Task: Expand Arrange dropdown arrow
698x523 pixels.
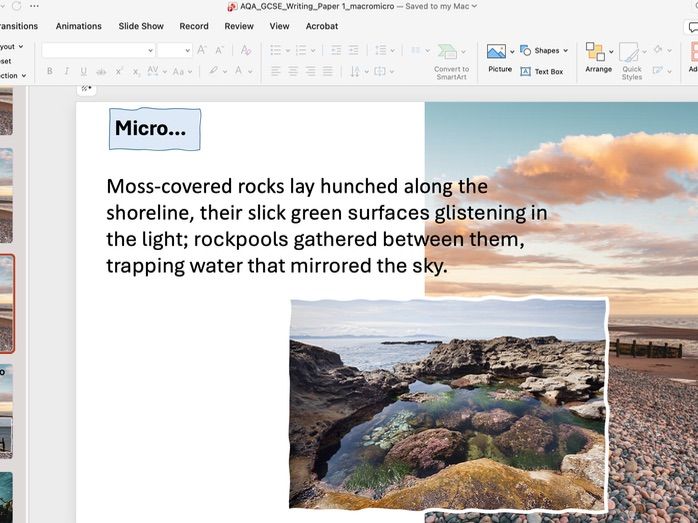Action: 611,52
